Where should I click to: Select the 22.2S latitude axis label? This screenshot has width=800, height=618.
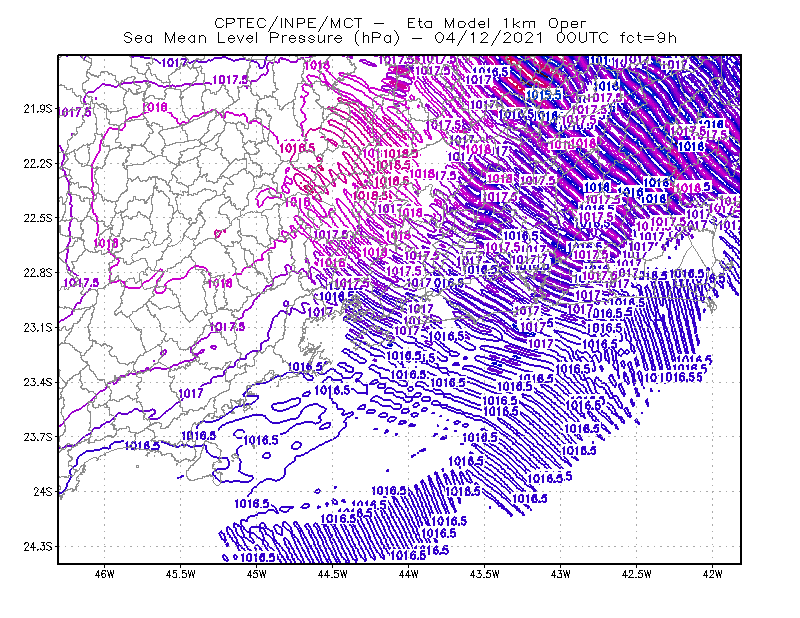pyautogui.click(x=38, y=163)
